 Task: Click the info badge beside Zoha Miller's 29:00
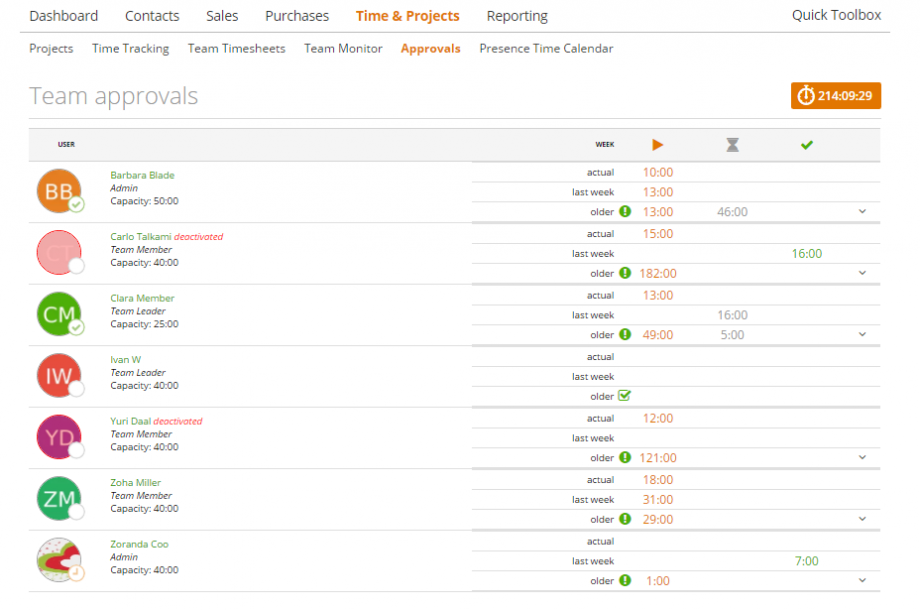[x=624, y=519]
